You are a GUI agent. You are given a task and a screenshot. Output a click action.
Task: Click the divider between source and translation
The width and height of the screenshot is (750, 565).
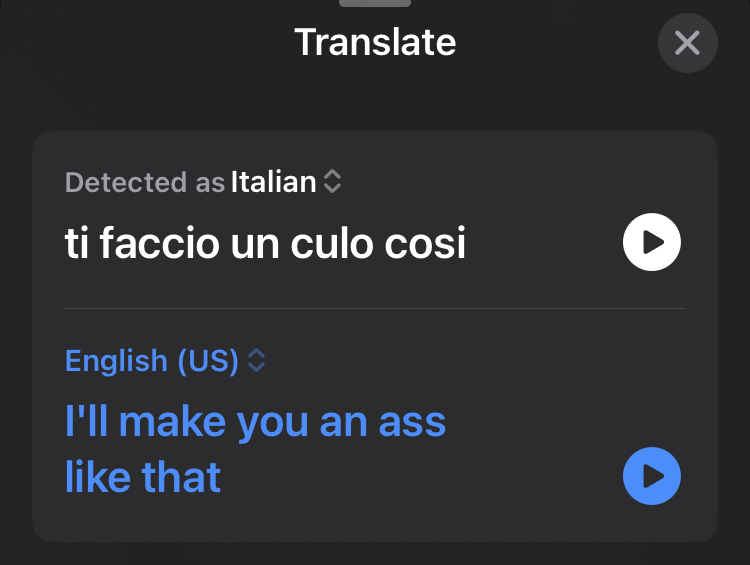point(375,308)
